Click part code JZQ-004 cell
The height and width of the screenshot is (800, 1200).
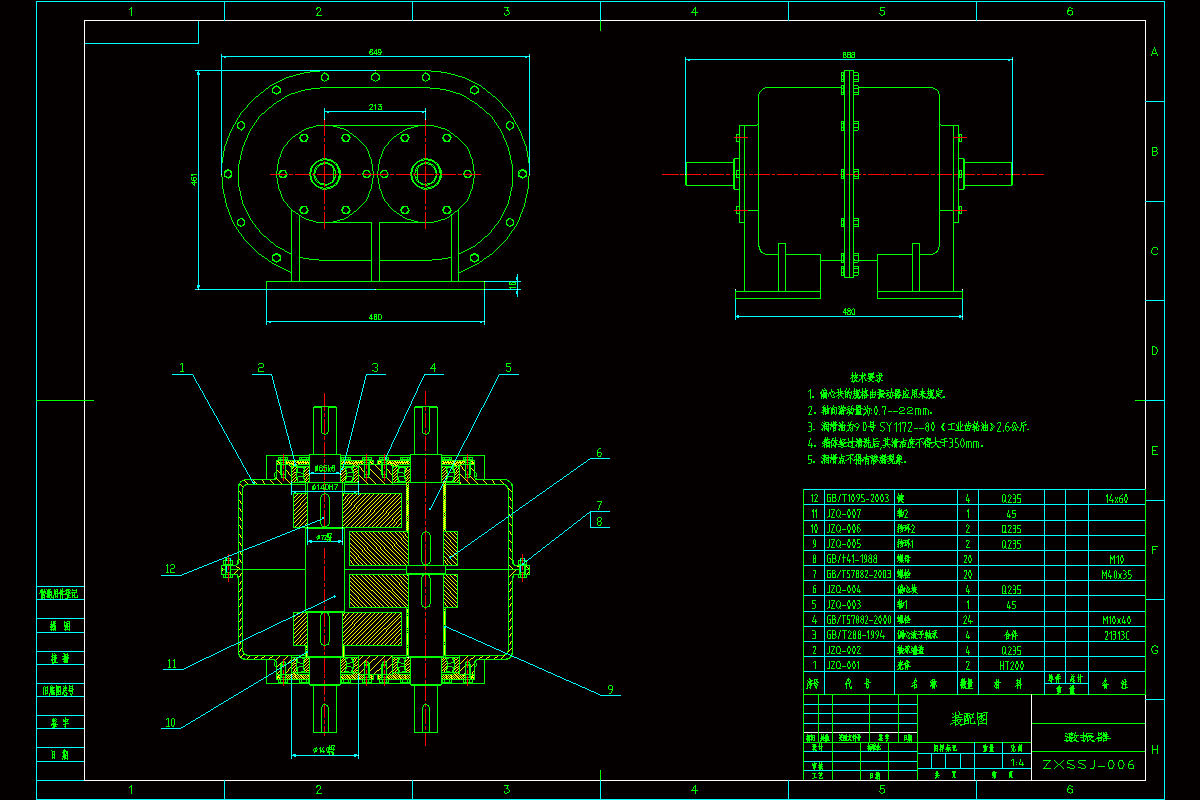pyautogui.click(x=846, y=590)
